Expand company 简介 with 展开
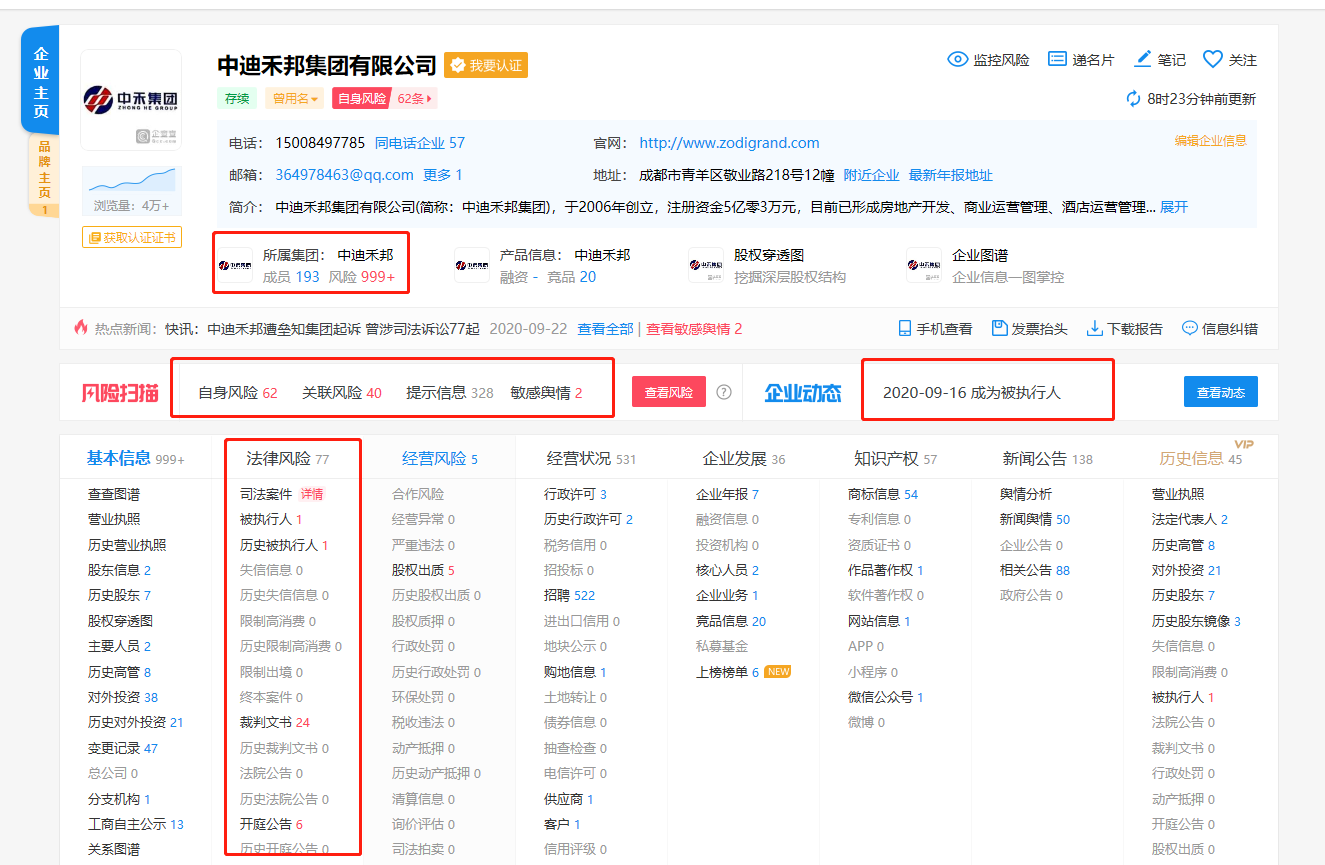Viewport: 1325px width, 865px height. (x=1174, y=207)
